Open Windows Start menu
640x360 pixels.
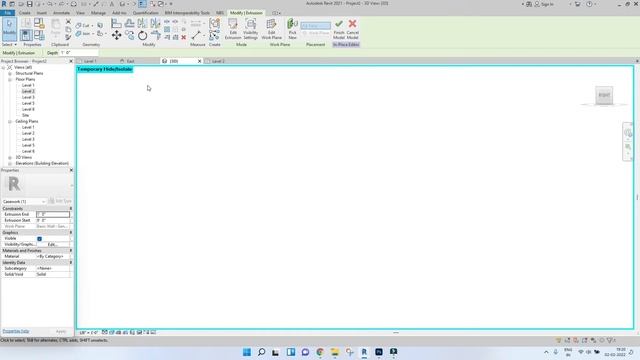pos(247,352)
